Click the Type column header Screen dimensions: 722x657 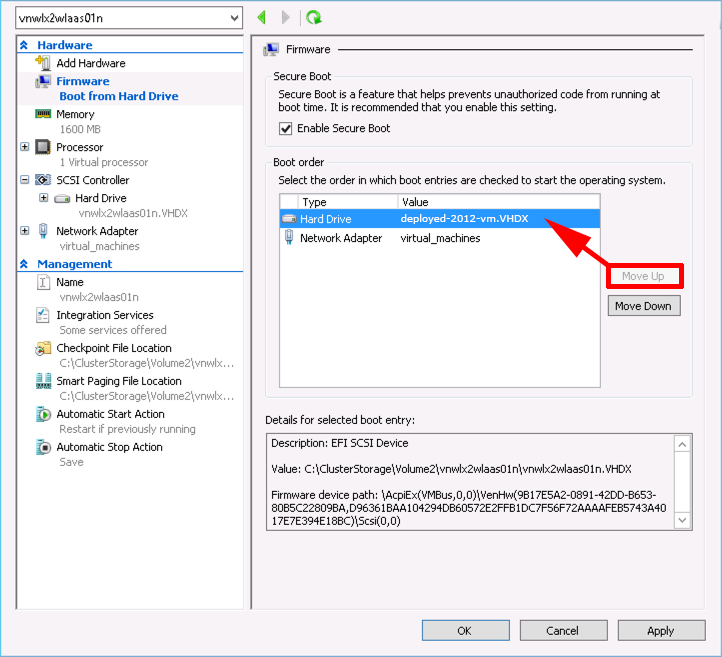(x=348, y=202)
